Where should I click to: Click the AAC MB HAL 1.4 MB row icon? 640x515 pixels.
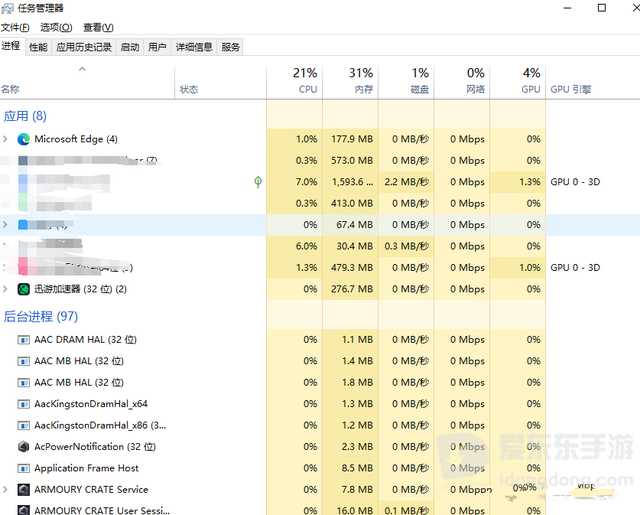[24, 361]
